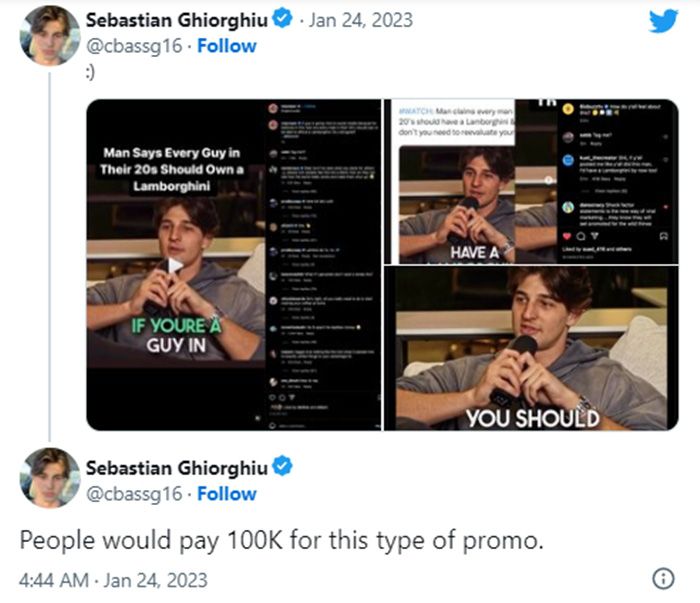This screenshot has width=700, height=603.
Task: Open top tweet's profile avatar
Action: pyautogui.click(x=50, y=35)
